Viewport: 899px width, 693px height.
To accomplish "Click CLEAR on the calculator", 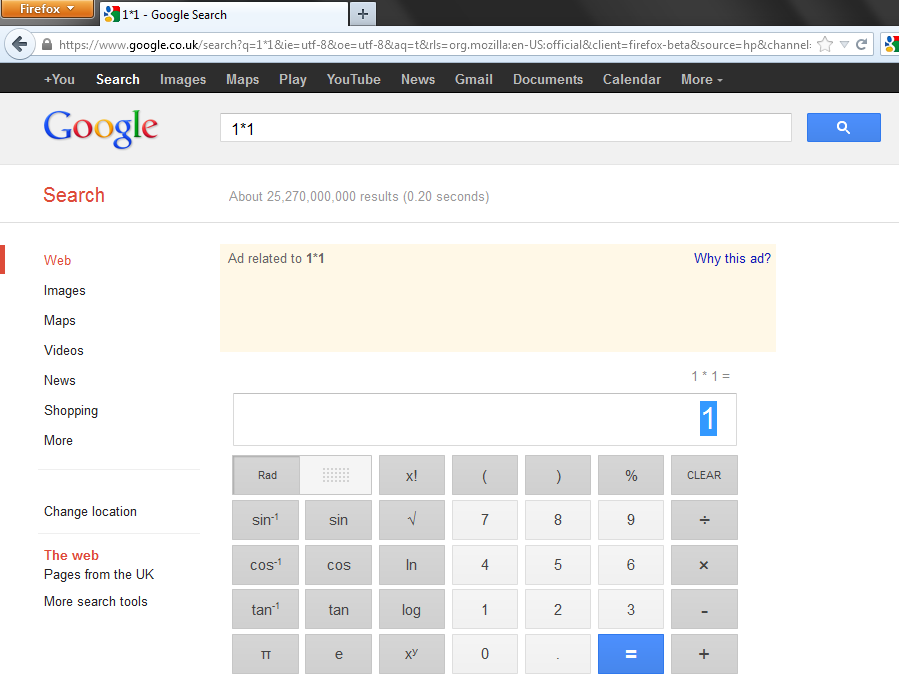I will [x=704, y=475].
